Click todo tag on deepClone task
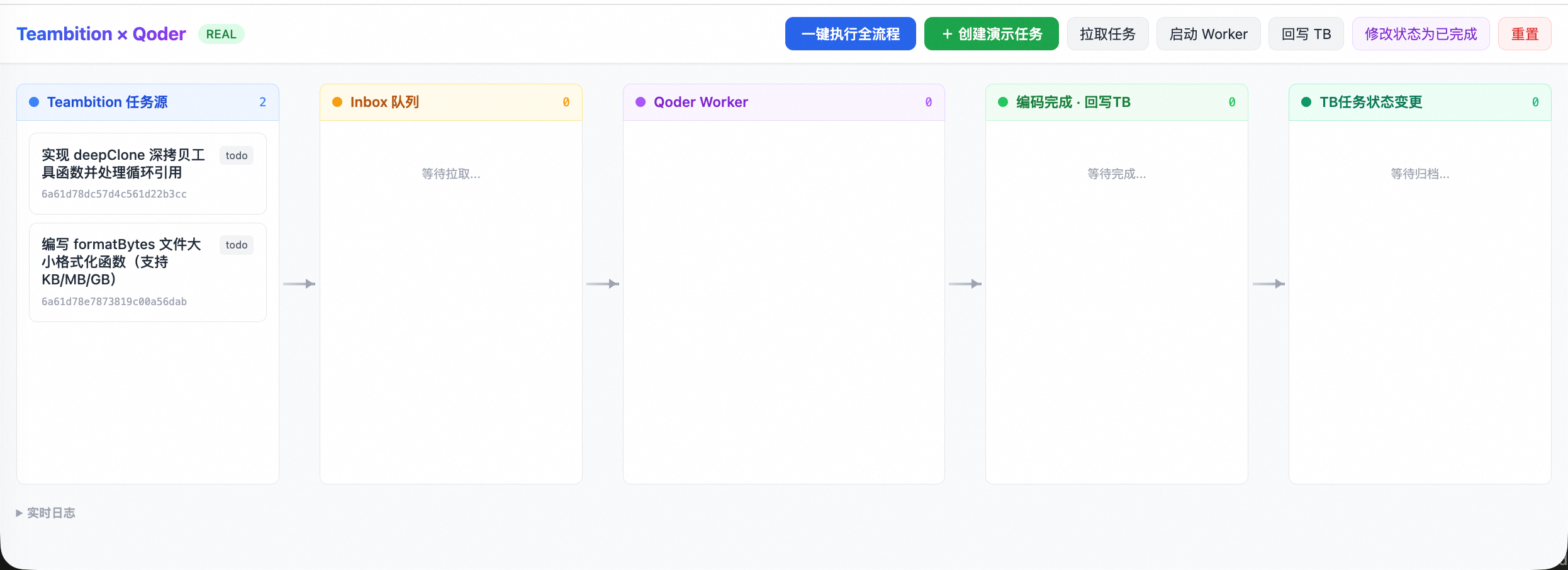The width and height of the screenshot is (1568, 570). pos(237,155)
